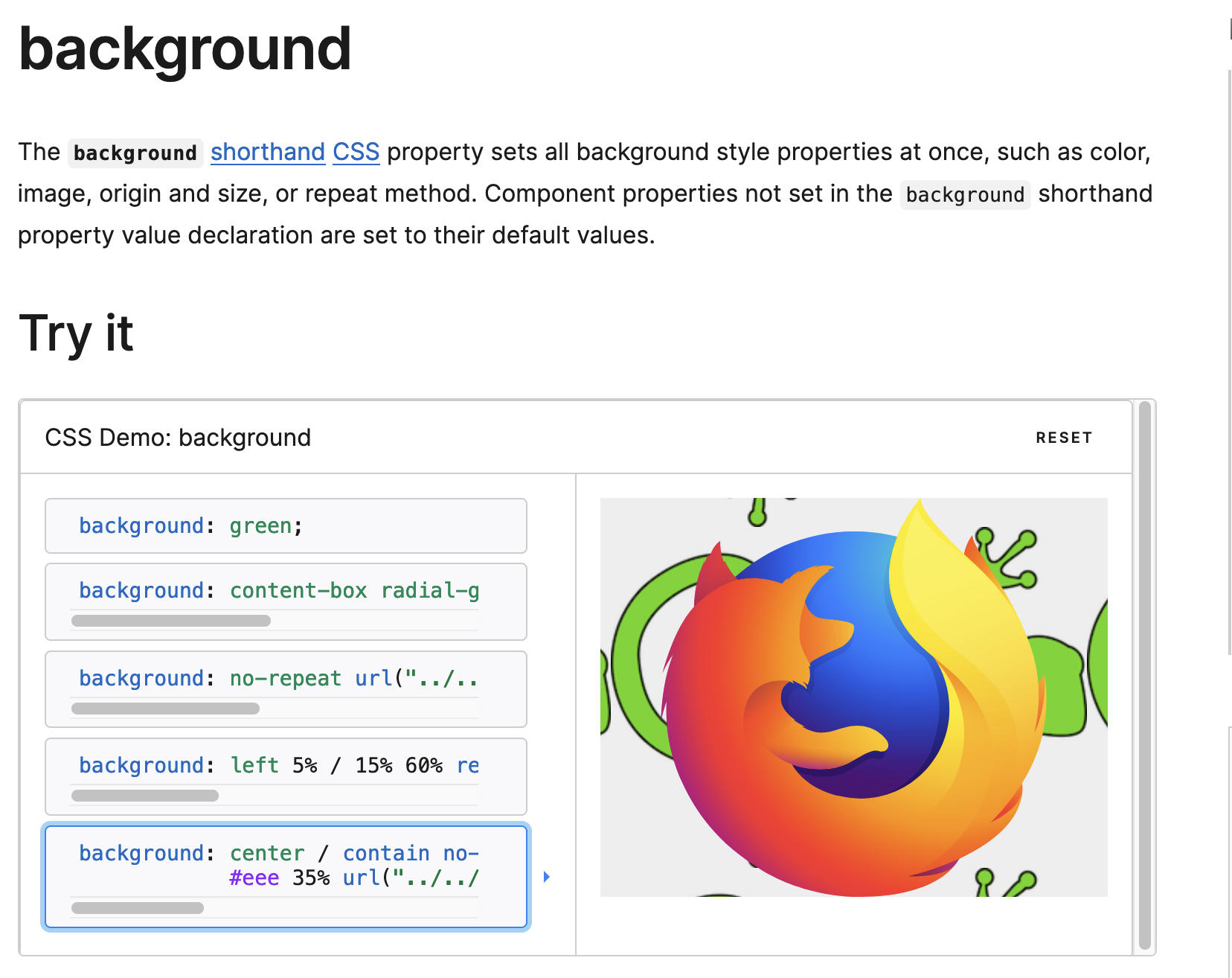
Task: Click the "Try it" section heading
Action: click(x=76, y=334)
